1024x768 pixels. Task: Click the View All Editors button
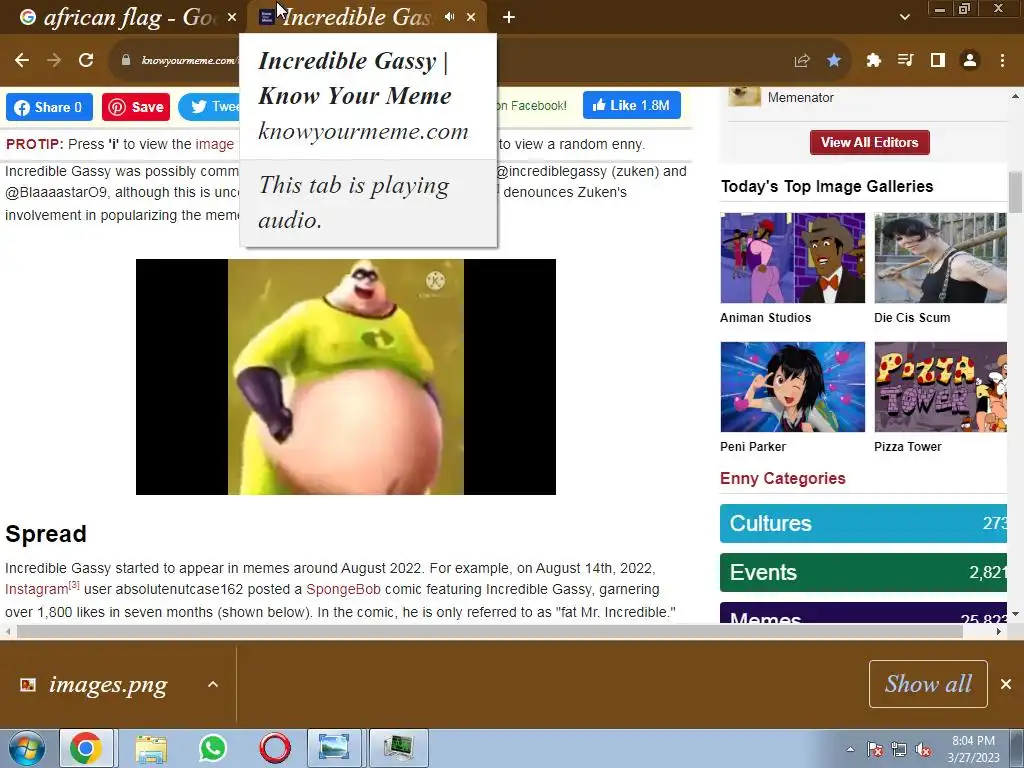tap(869, 142)
